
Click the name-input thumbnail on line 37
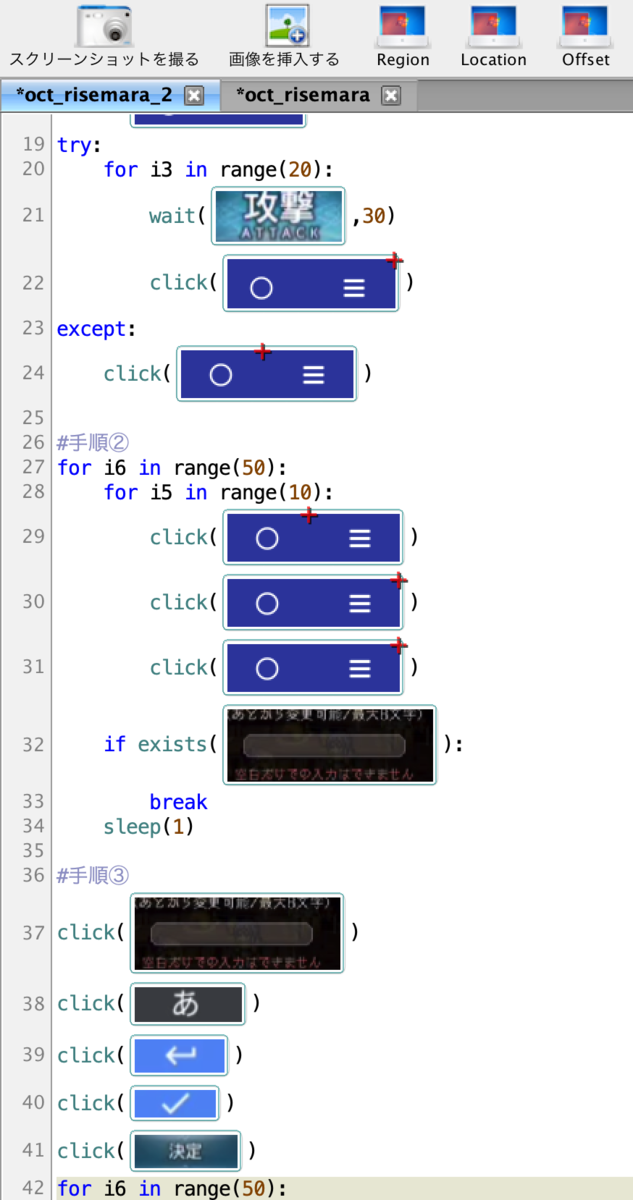237,933
